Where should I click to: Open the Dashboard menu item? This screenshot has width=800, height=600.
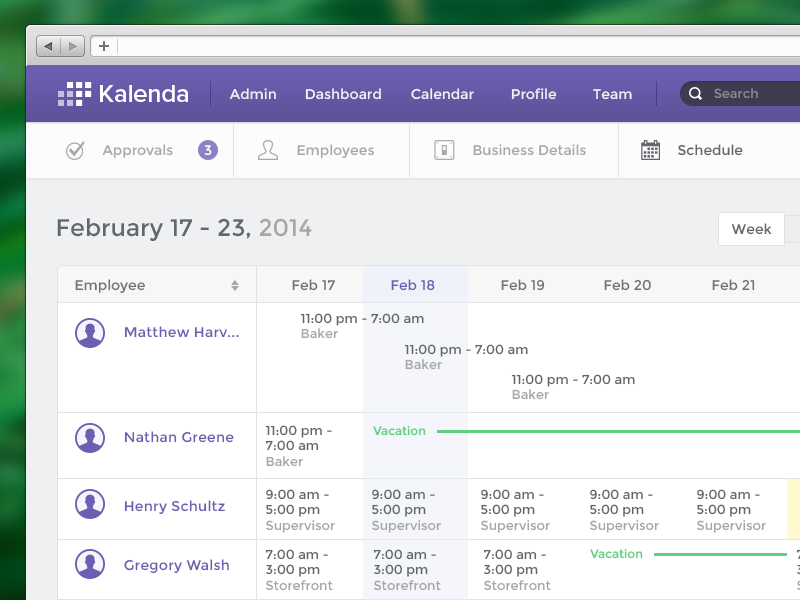tap(343, 94)
